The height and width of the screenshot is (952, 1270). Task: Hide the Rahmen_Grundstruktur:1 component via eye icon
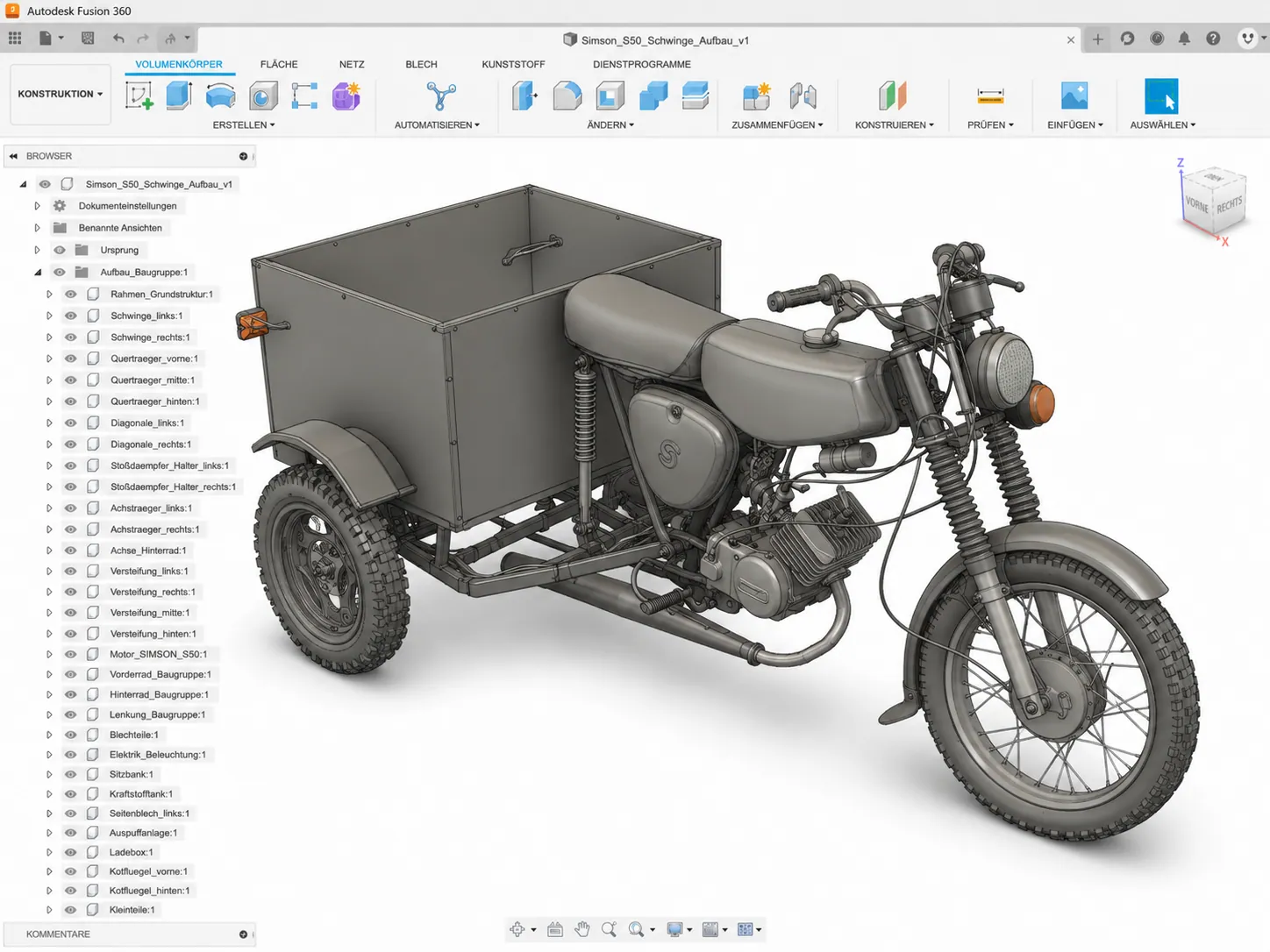[71, 295]
